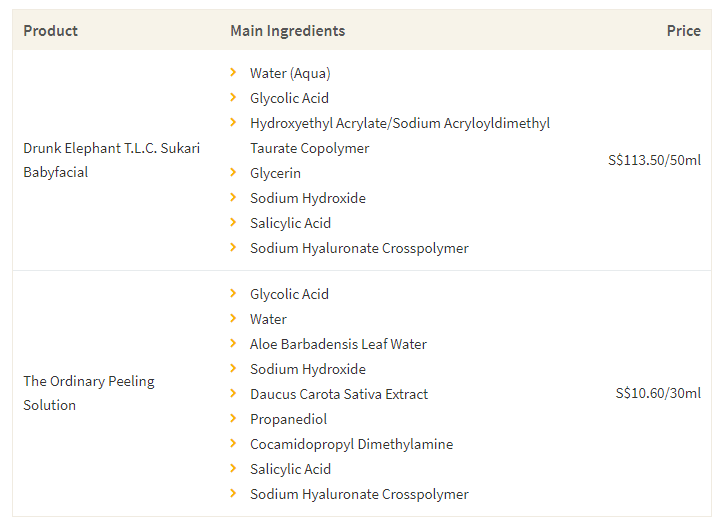Select The Ordinary Peeling Solution name
Image resolution: width=722 pixels, height=528 pixels.
(89, 393)
